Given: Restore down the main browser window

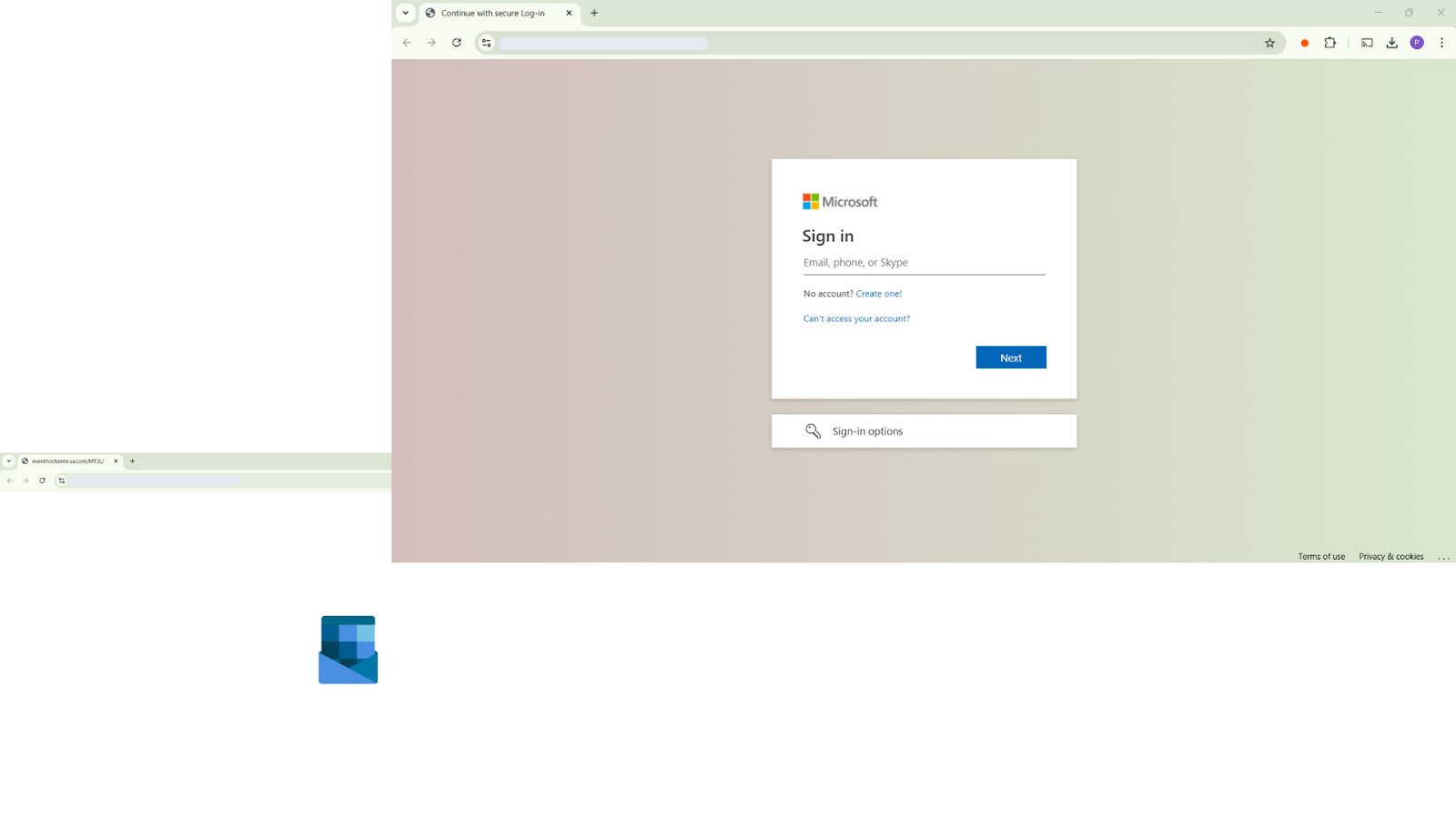Looking at the screenshot, I should (x=1409, y=13).
